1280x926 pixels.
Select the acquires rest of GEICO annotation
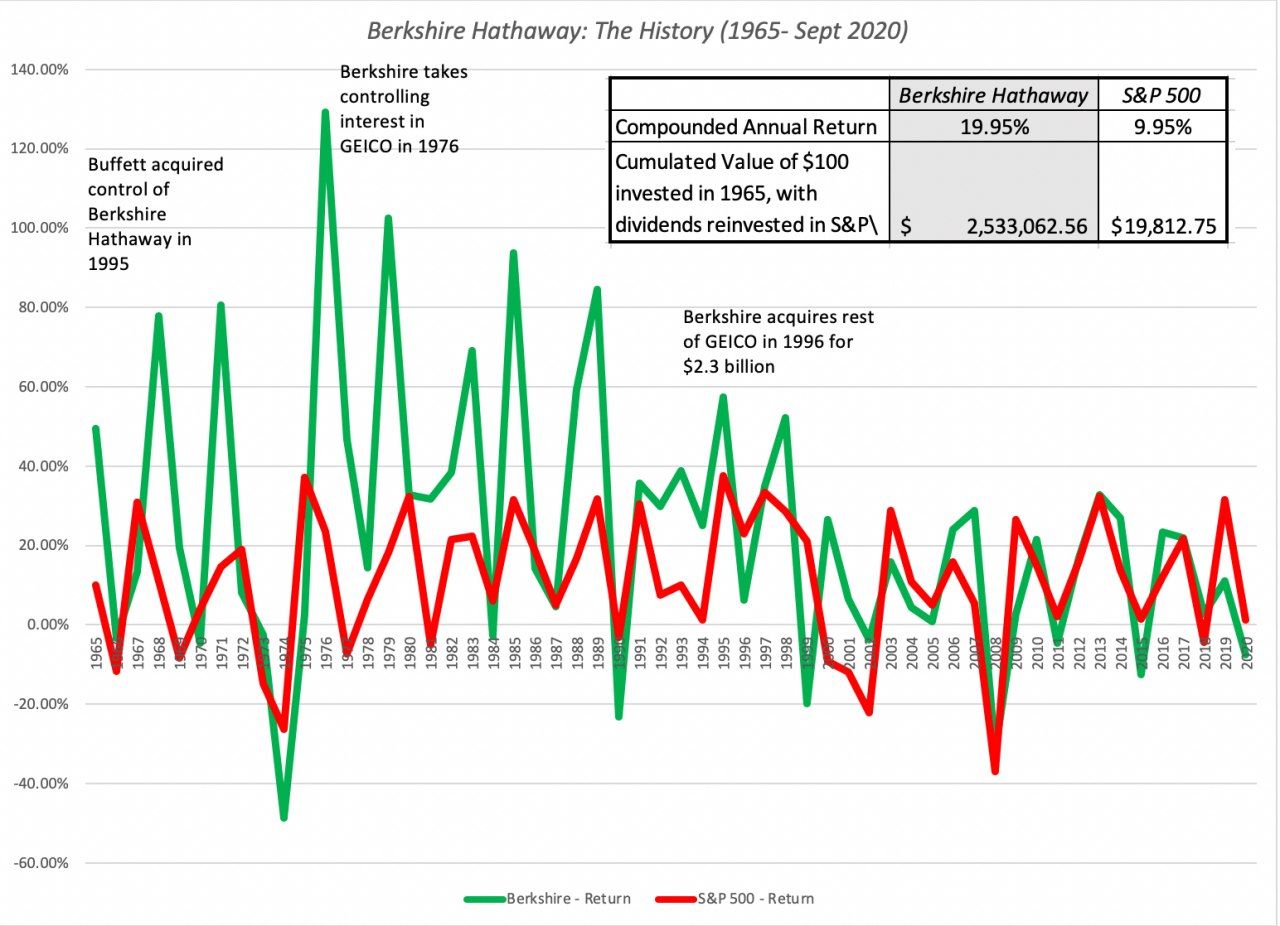pyautogui.click(x=779, y=342)
